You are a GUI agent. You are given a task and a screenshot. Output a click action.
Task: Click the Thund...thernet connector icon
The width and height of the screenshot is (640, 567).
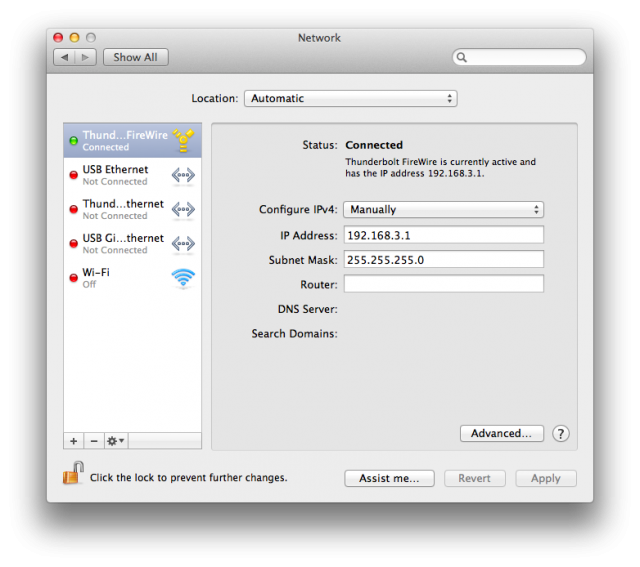click(x=183, y=210)
